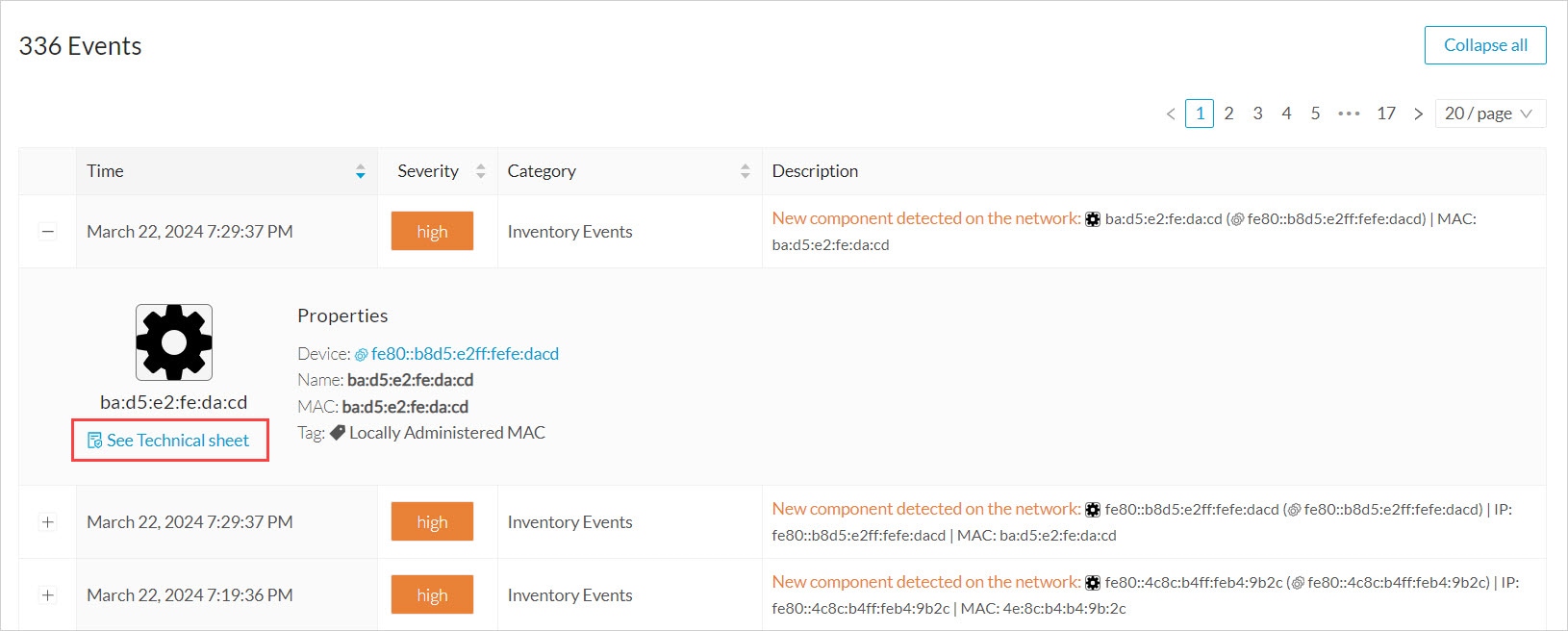Screen dimensions: 1568x631
Task: Sort events by the Category column
Action: [745, 171]
